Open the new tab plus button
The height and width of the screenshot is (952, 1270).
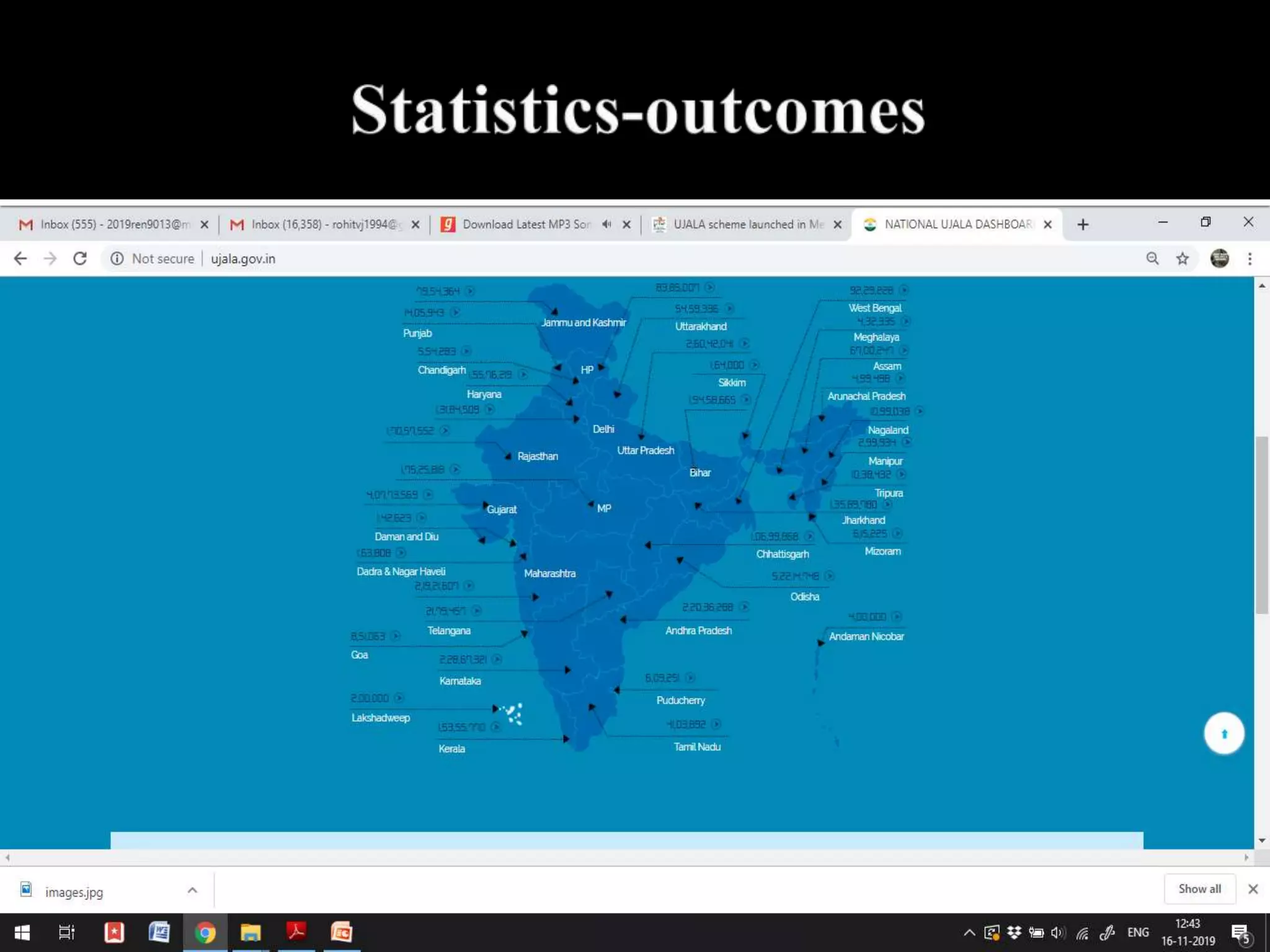1083,224
